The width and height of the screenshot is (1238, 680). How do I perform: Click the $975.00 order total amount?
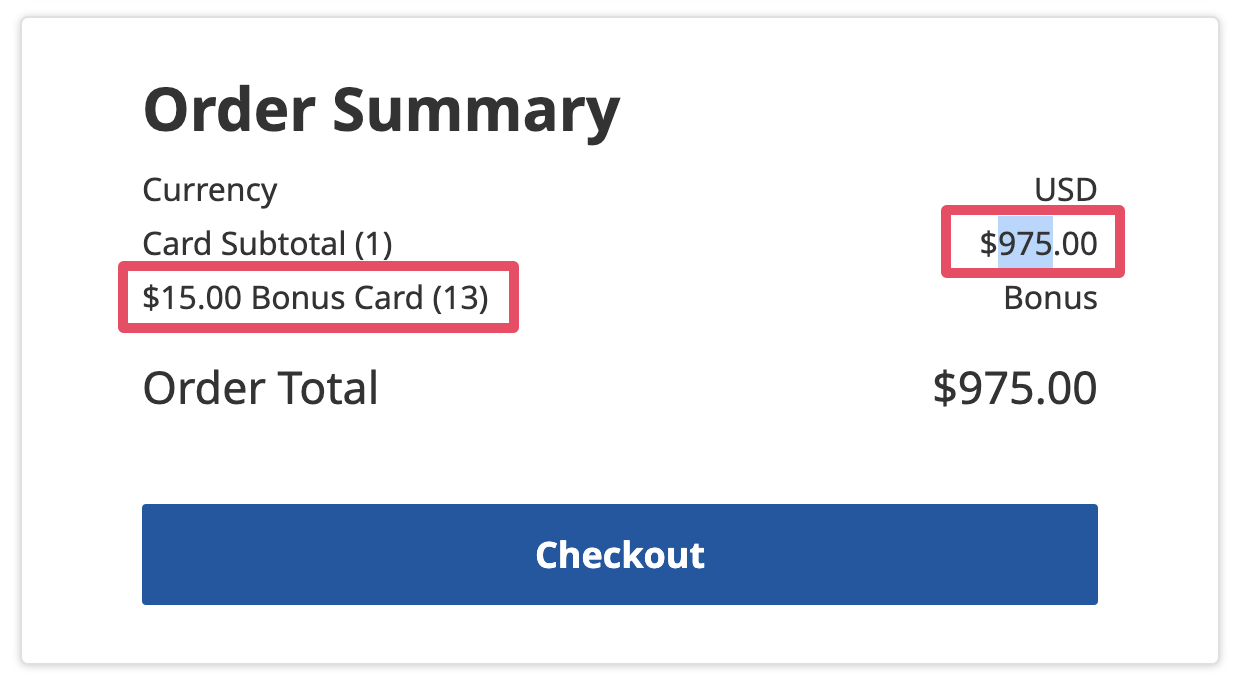[x=1014, y=388]
